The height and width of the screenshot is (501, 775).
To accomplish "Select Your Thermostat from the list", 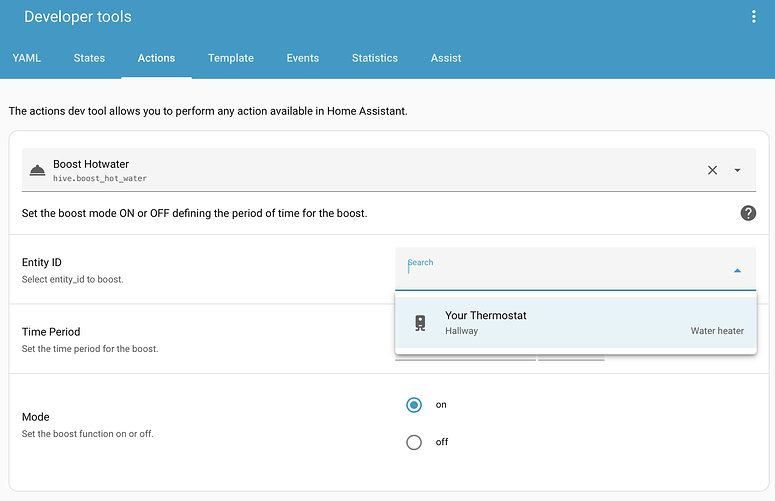I will [x=576, y=323].
